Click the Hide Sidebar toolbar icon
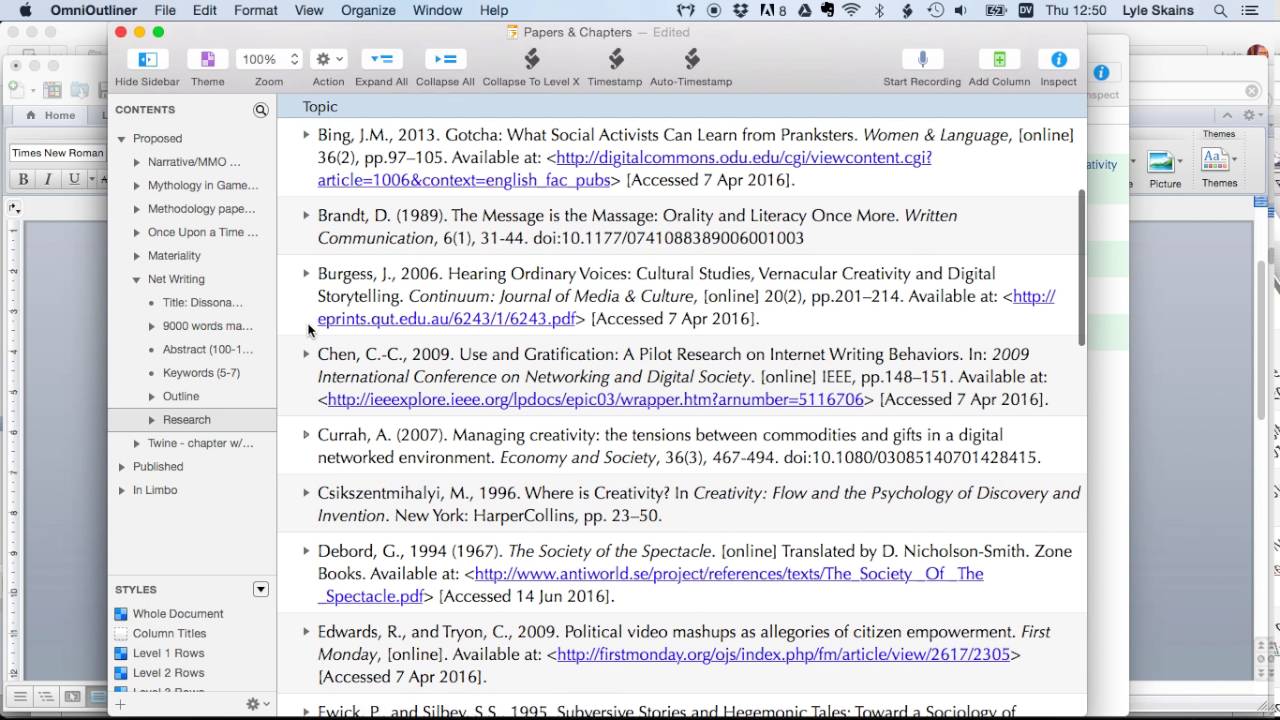 (x=147, y=59)
